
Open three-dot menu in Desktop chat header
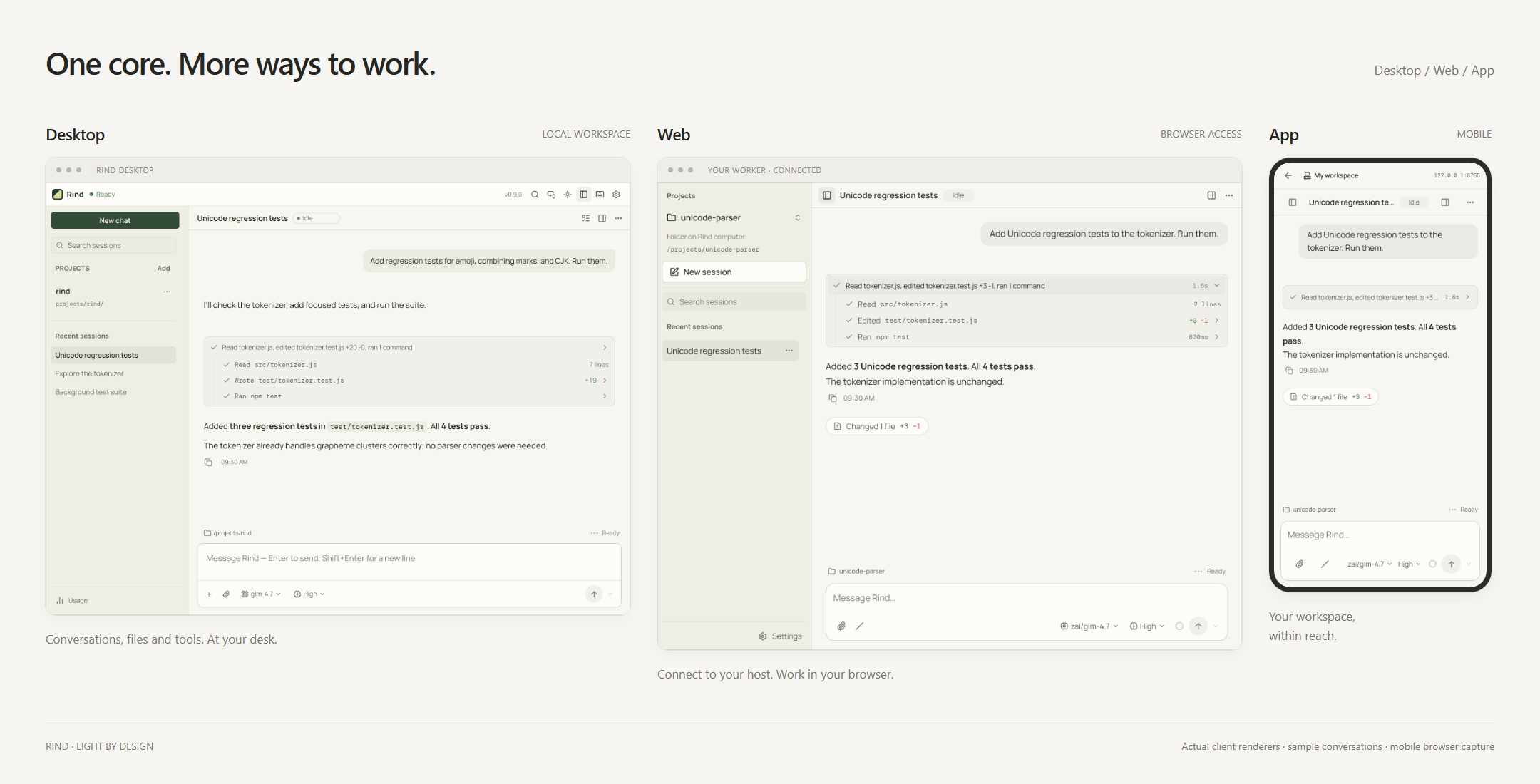(x=619, y=218)
